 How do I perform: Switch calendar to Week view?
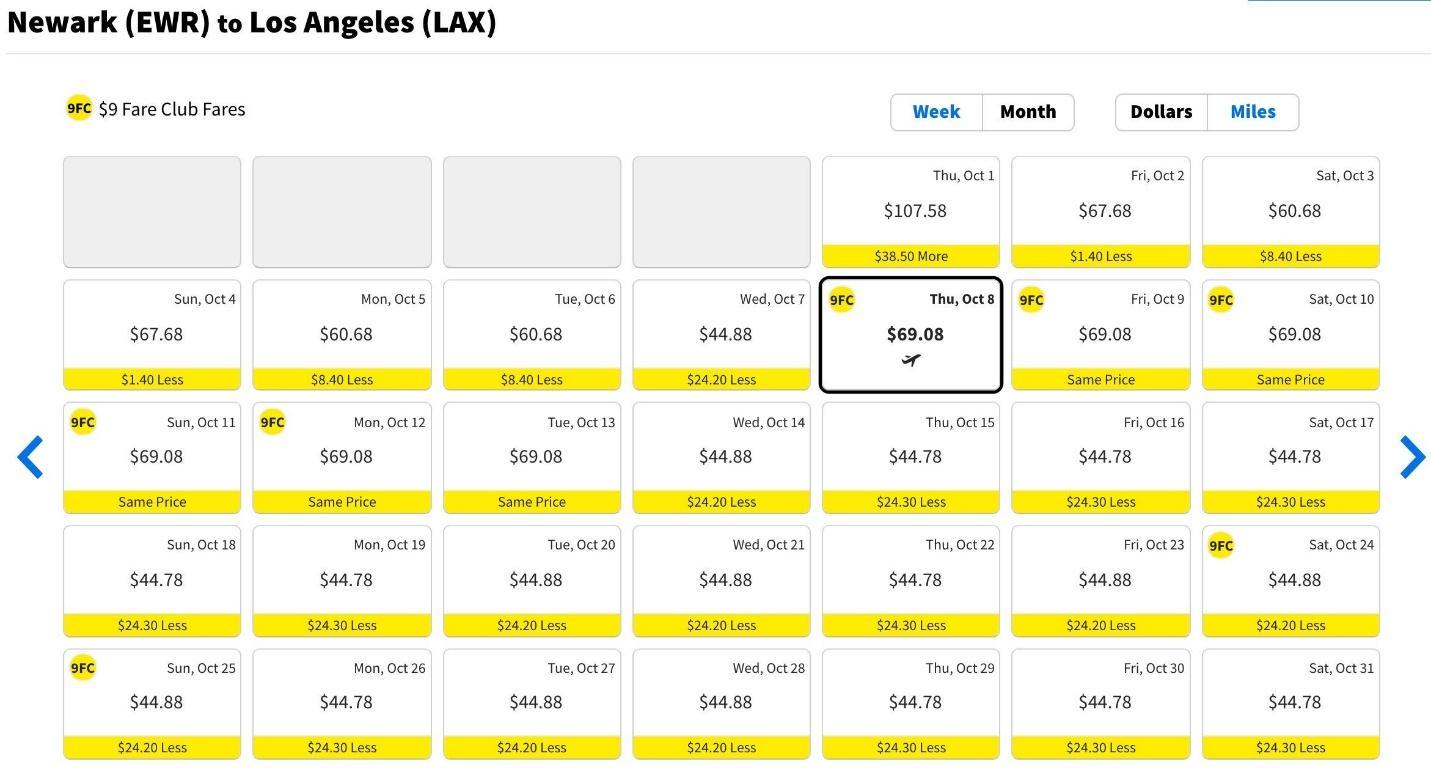(x=936, y=112)
